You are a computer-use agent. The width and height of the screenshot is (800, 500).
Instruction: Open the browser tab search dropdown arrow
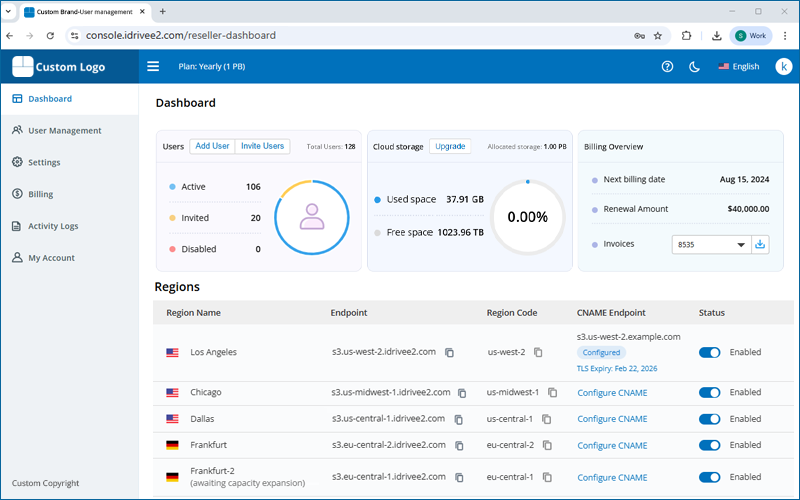tap(9, 11)
